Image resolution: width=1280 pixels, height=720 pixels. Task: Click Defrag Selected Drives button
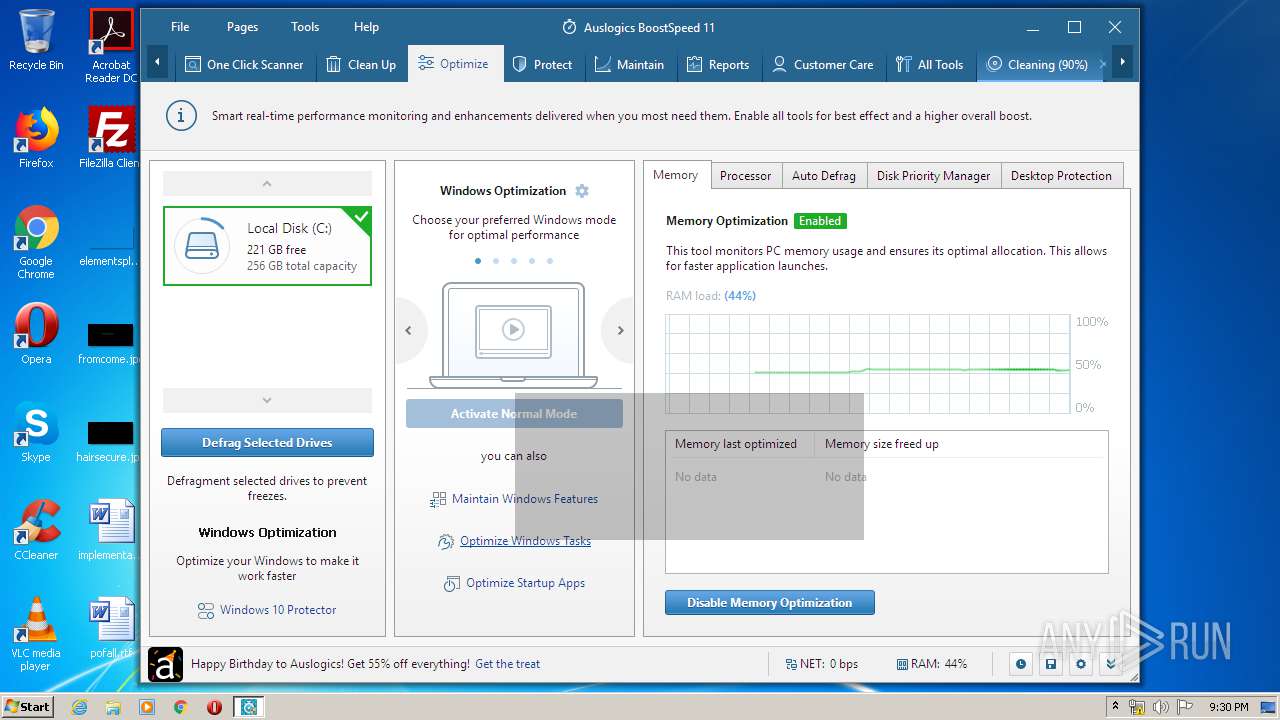point(267,442)
